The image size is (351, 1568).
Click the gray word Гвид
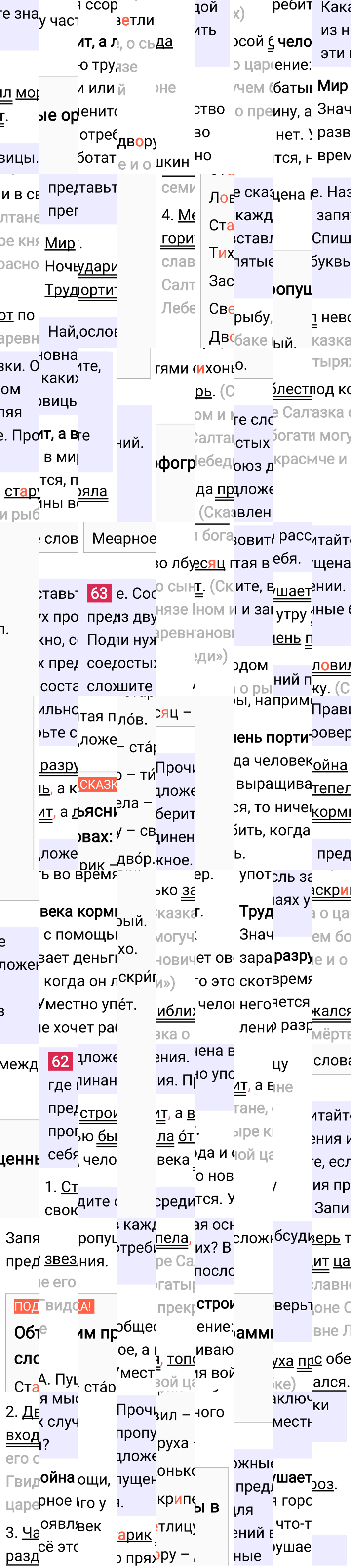pos(22,1481)
